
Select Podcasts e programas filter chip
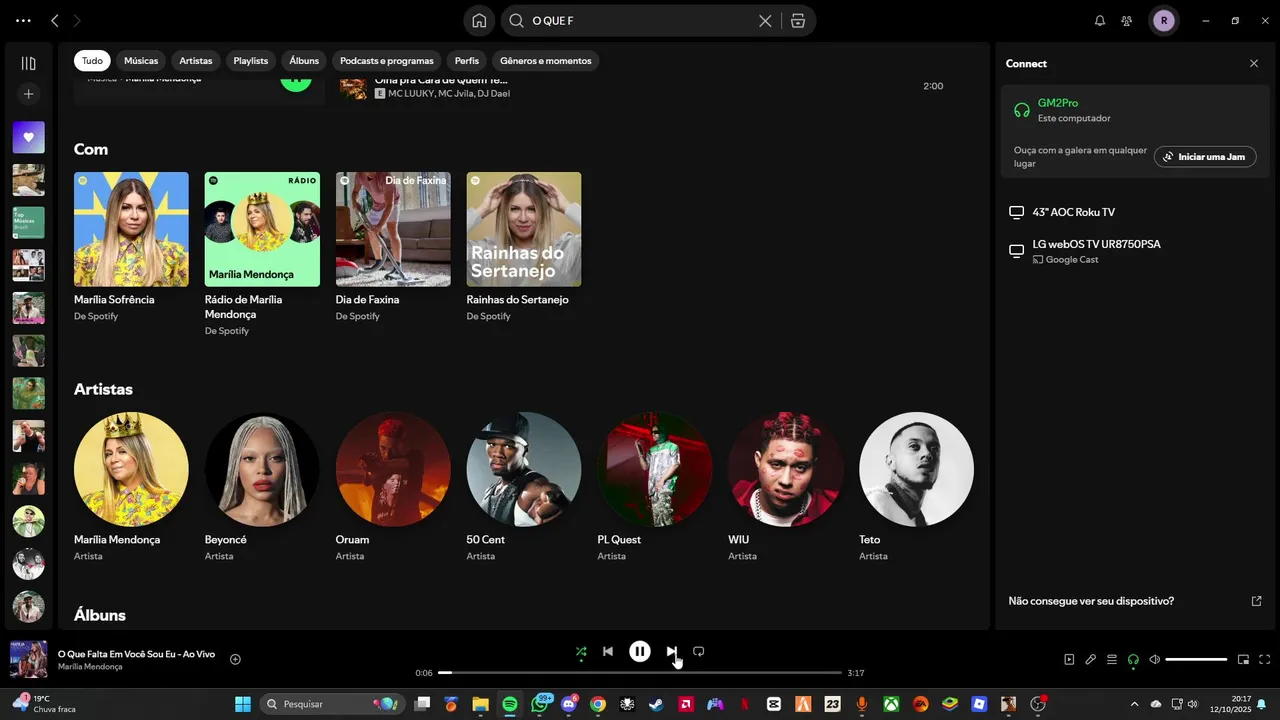click(x=387, y=61)
